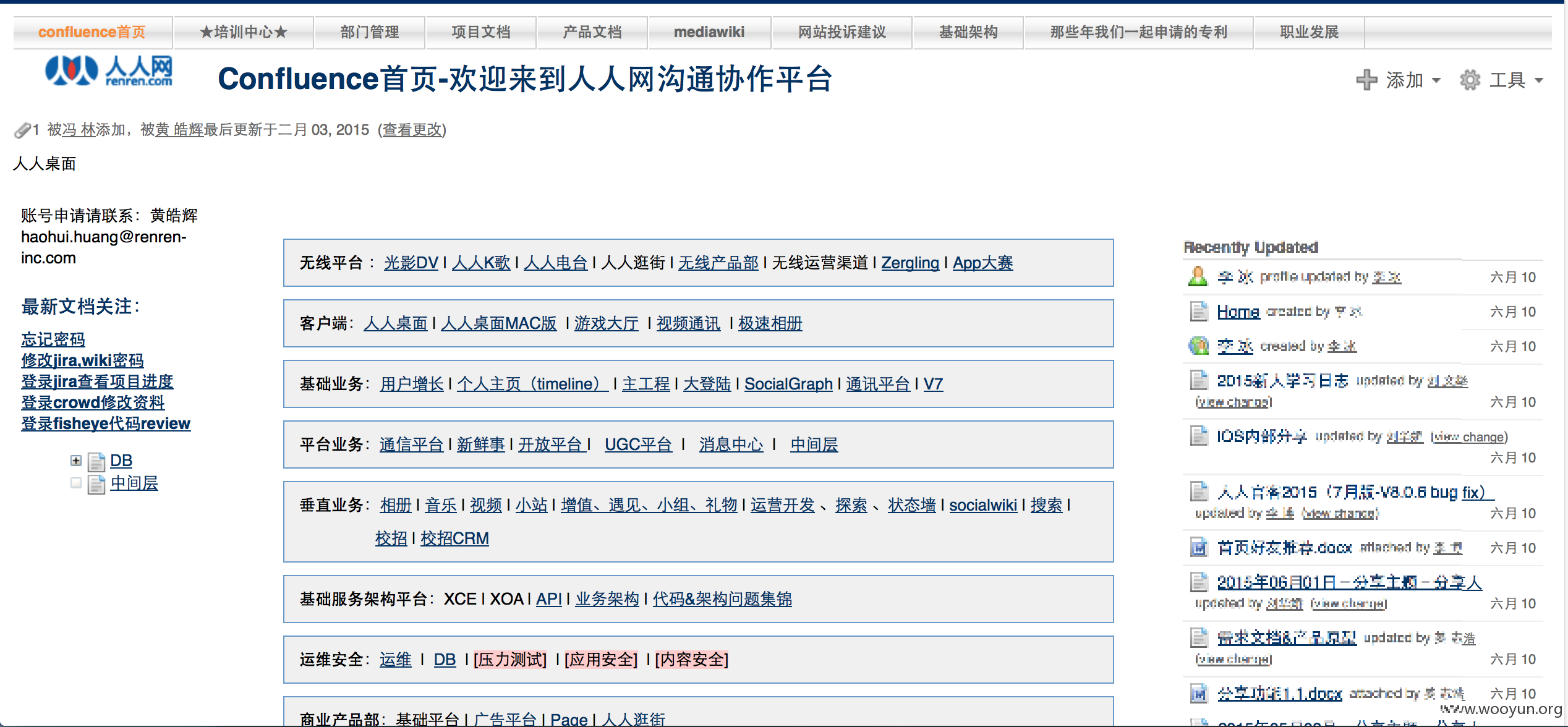Image resolution: width=1568 pixels, height=727 pixels.
Task: Open the 忘记密码 link
Action: [53, 339]
